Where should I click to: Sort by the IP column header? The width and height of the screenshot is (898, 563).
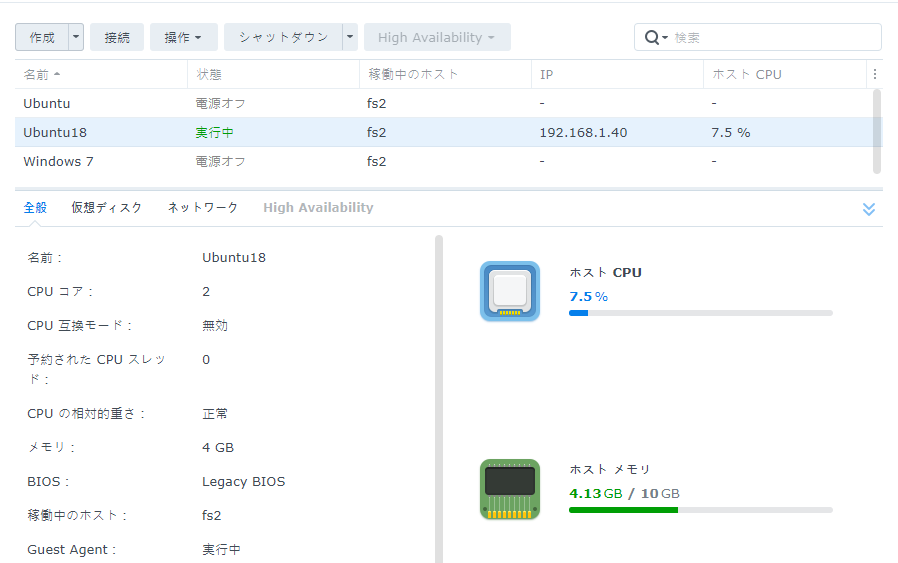click(x=617, y=74)
